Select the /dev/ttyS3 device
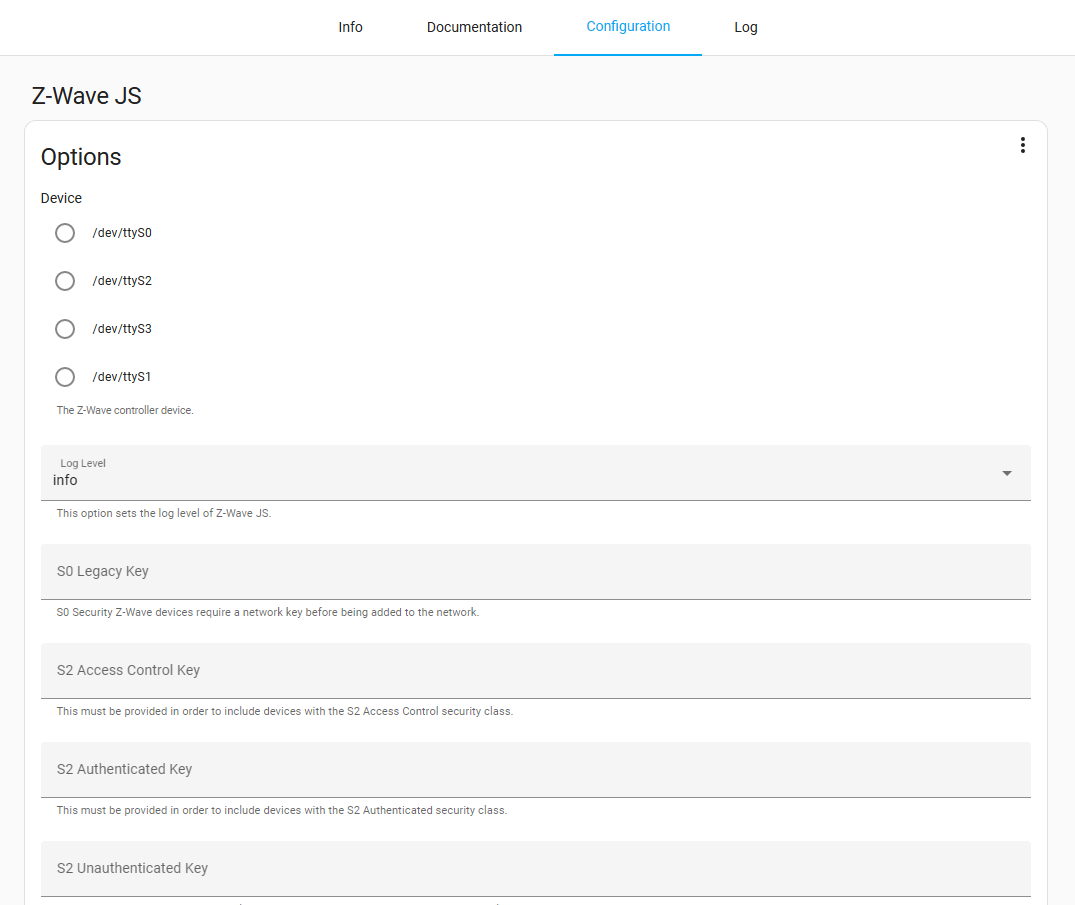The width and height of the screenshot is (1075, 905). tap(64, 328)
